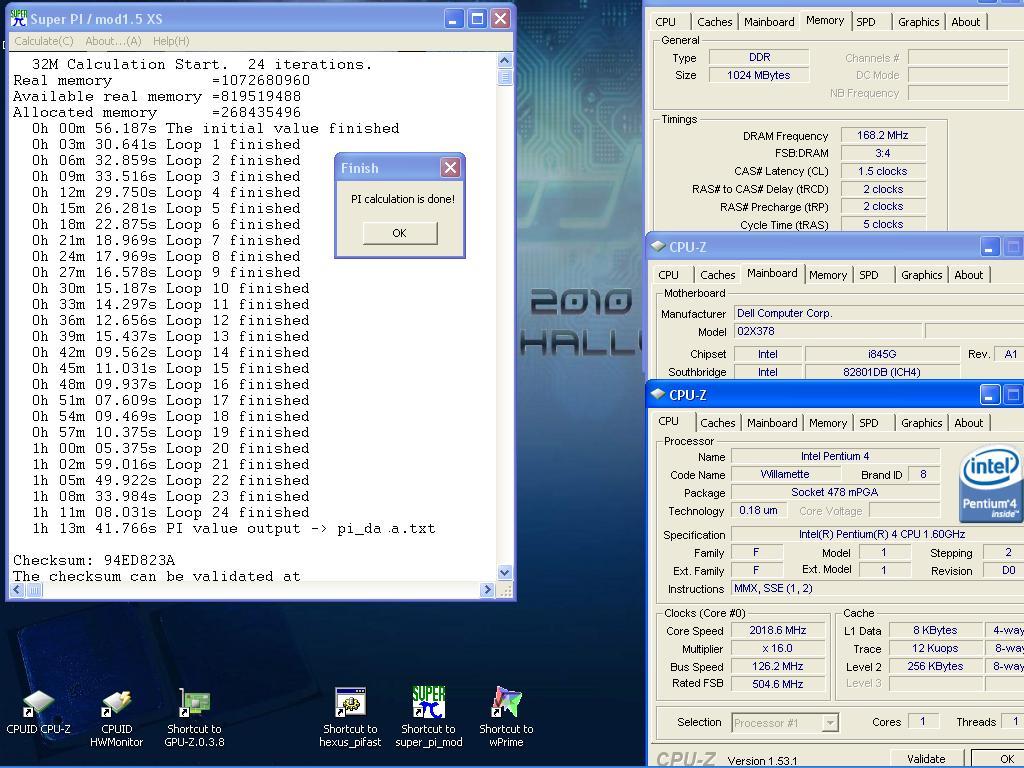This screenshot has width=1024, height=768.
Task: Open Graphics tab in bottom CPU-Z window
Action: pyautogui.click(x=921, y=423)
